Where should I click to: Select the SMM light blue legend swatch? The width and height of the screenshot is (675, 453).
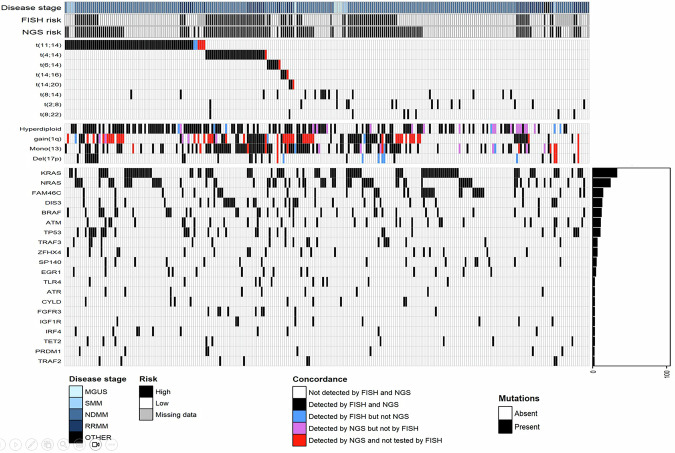(76, 403)
